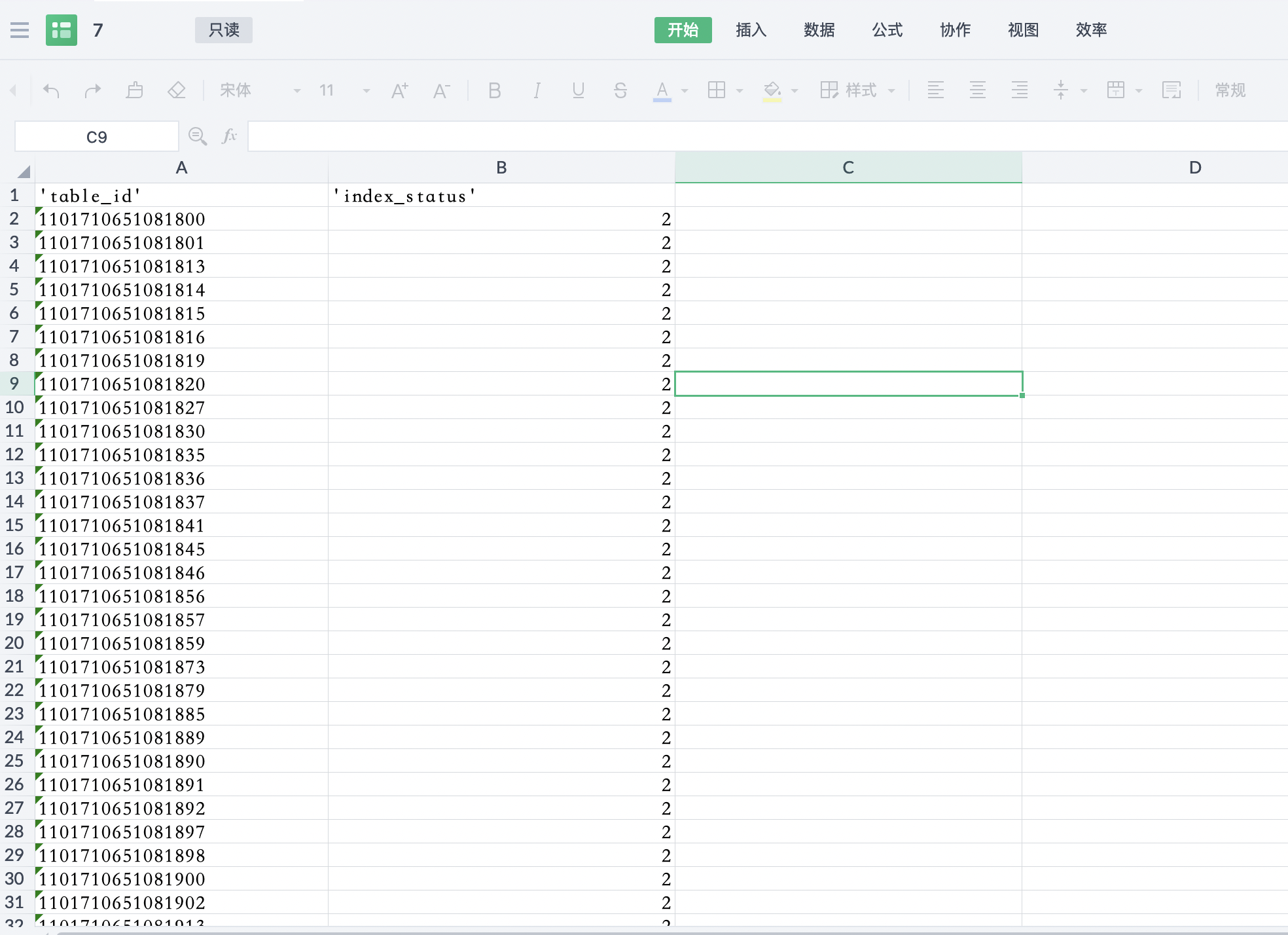Click the eraser clear-format icon
Viewport: 1288px width, 935px height.
coord(177,90)
